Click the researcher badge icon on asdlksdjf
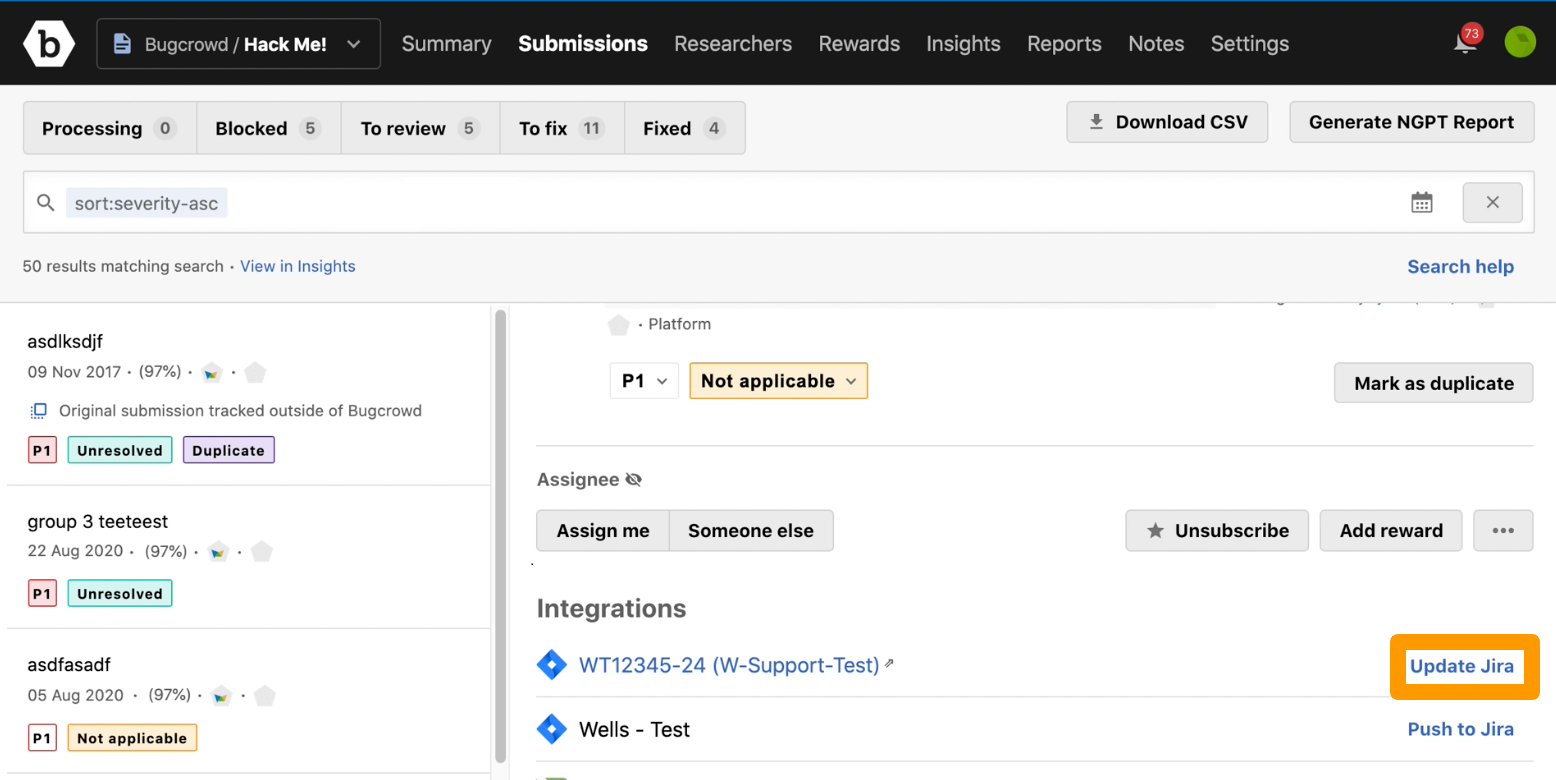The width and height of the screenshot is (1556, 780). 212,373
